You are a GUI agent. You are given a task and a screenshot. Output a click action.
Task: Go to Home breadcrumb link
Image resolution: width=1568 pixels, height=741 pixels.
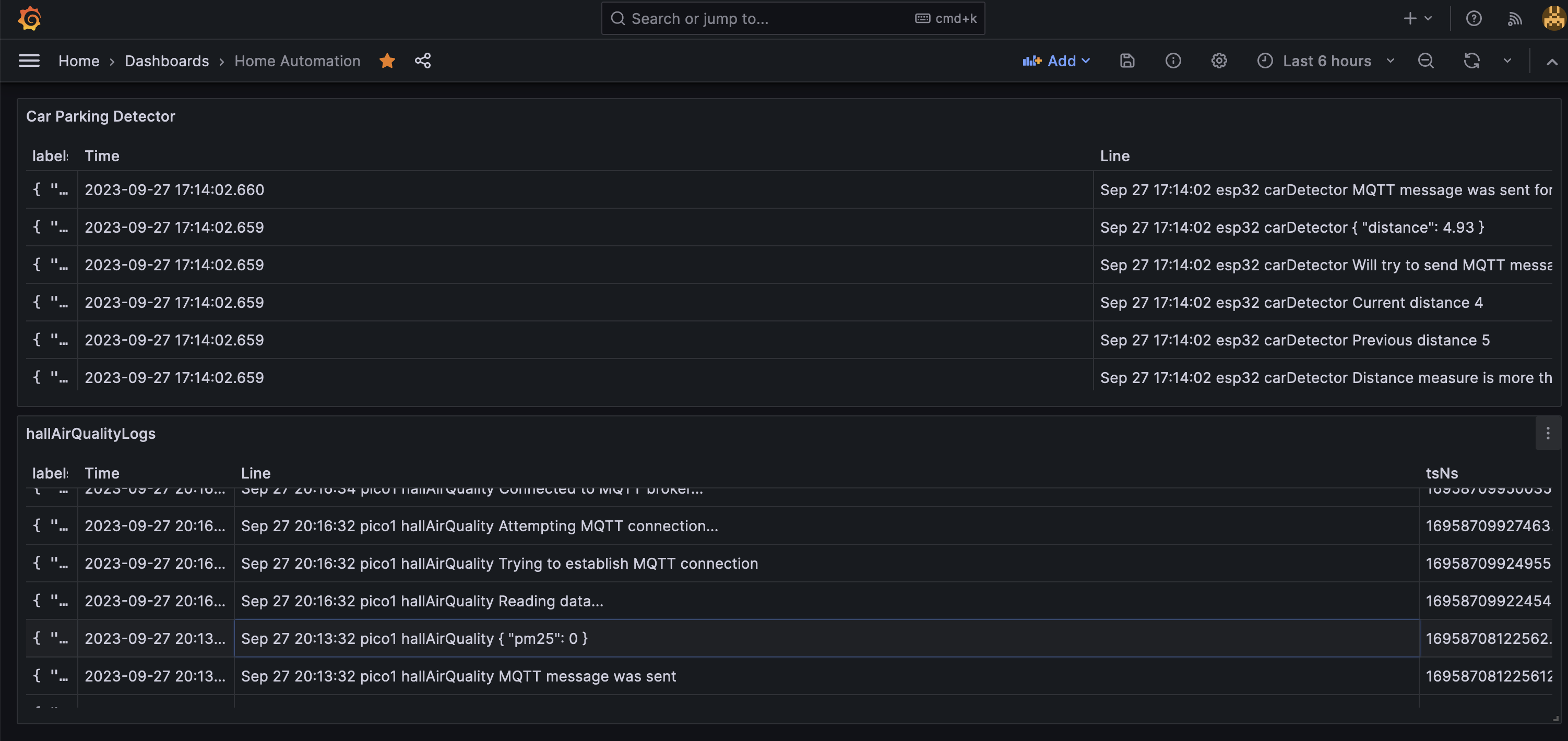78,61
